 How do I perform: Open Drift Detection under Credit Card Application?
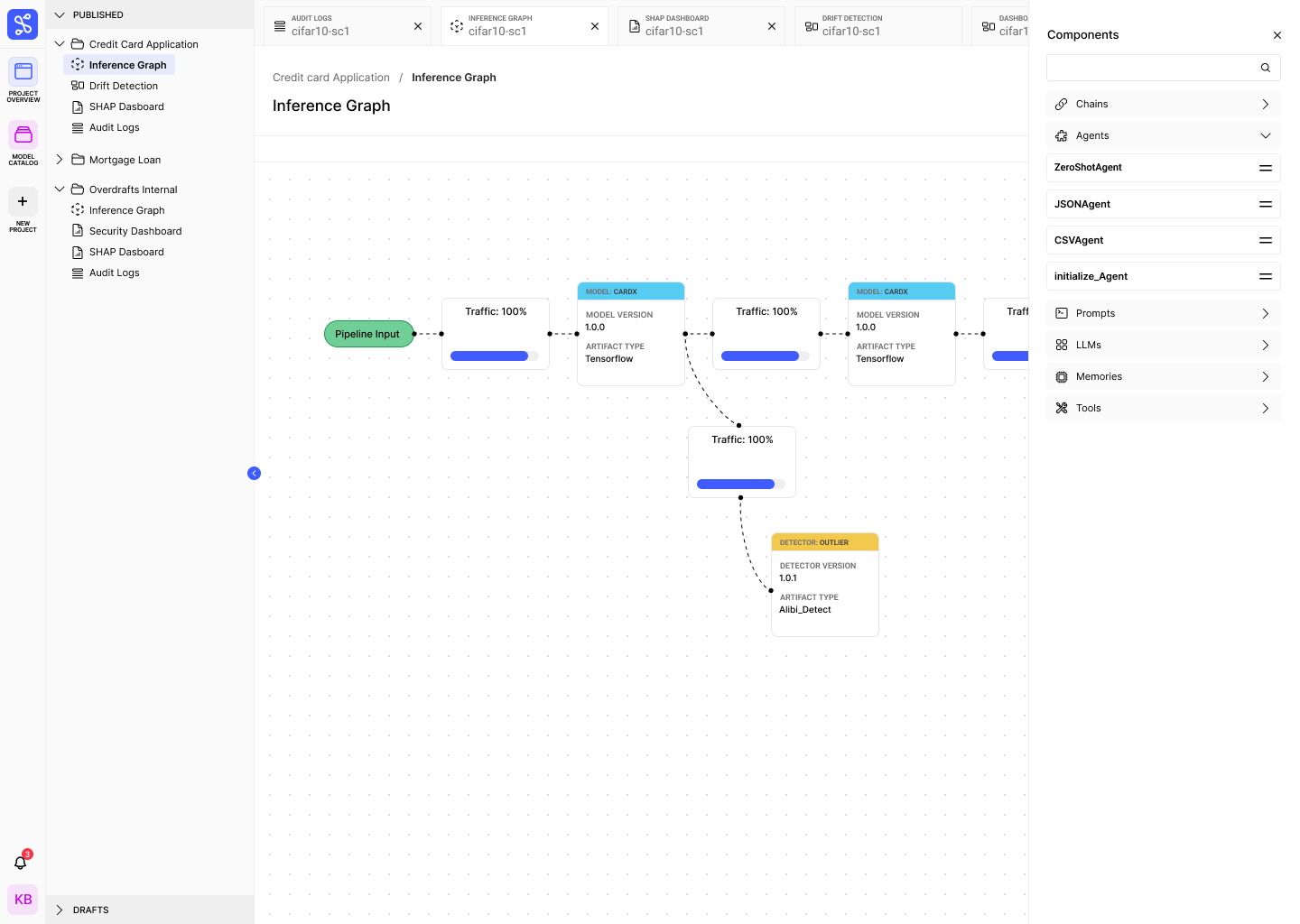pos(115,86)
